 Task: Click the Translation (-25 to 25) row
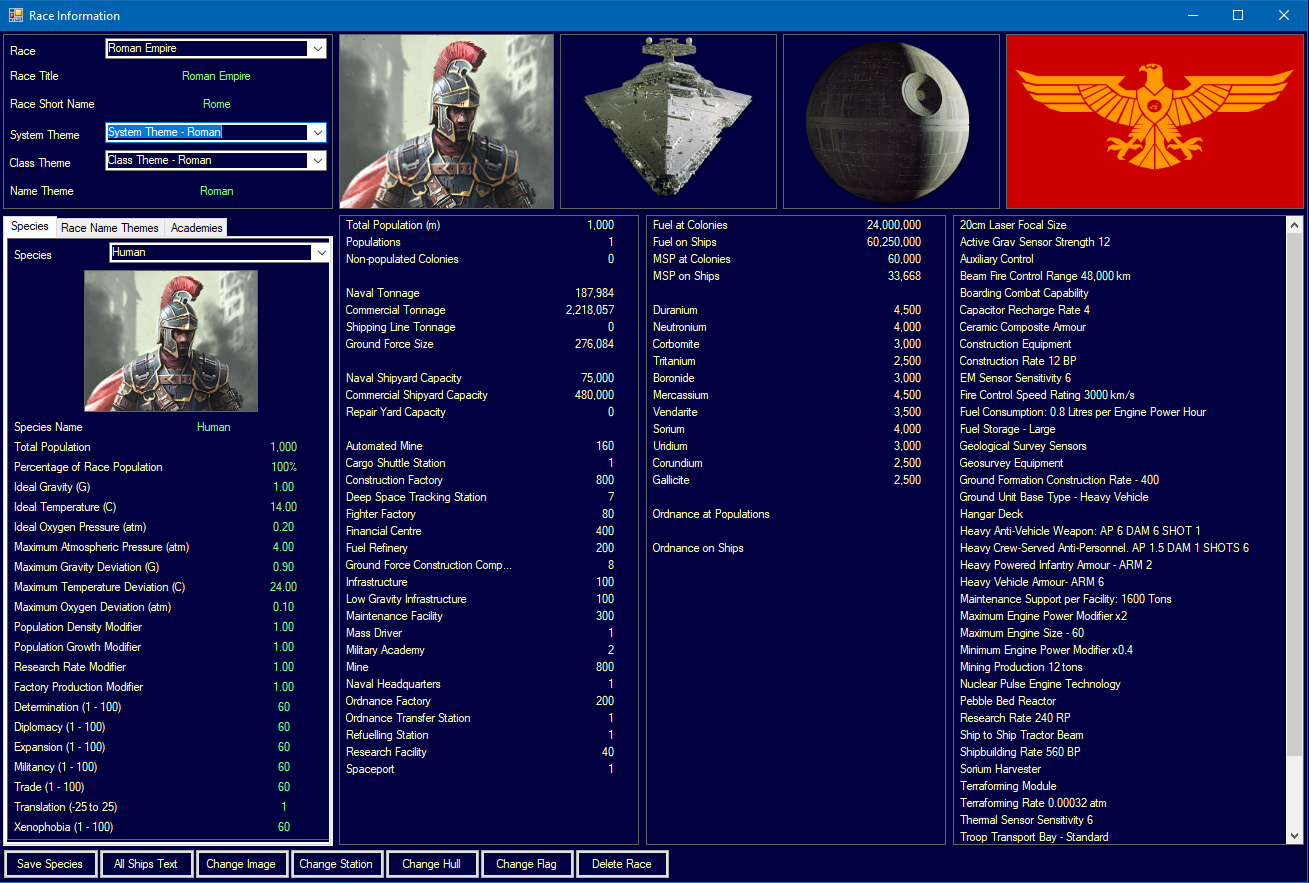168,807
